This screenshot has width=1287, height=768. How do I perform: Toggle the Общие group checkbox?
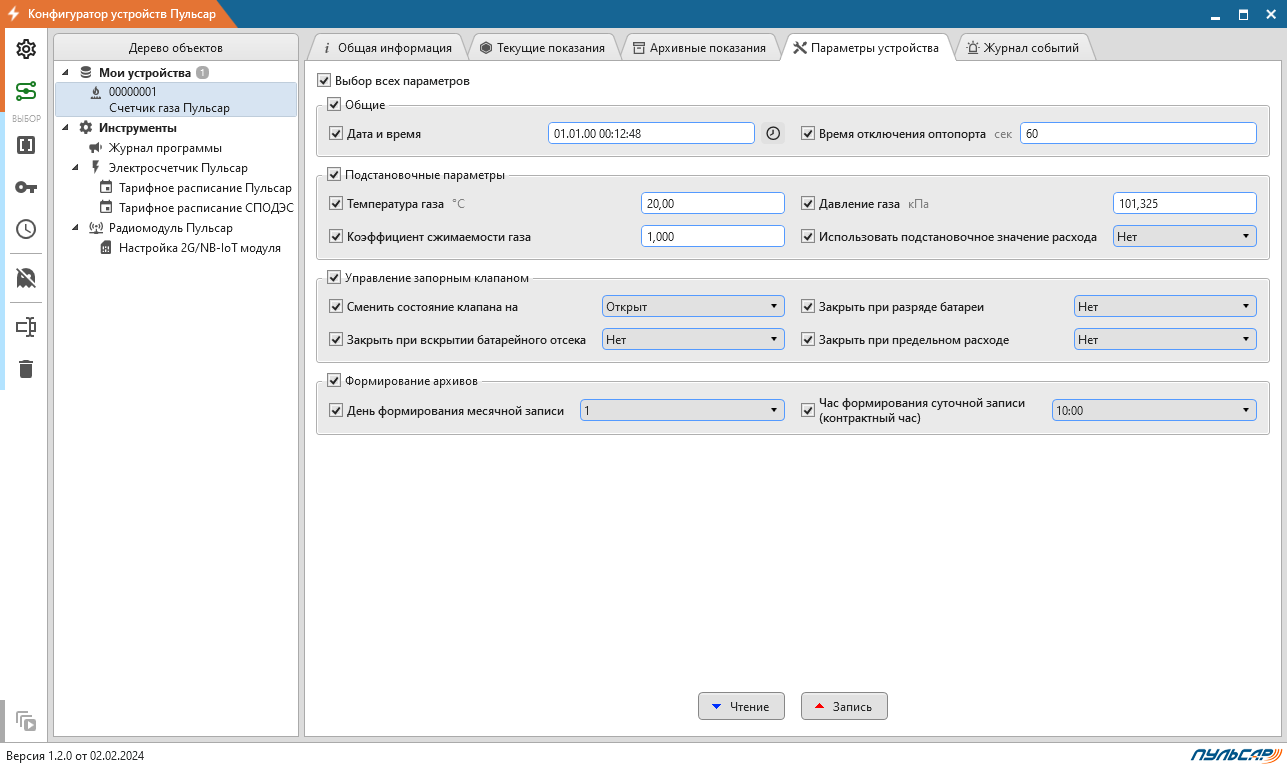pyautogui.click(x=334, y=104)
